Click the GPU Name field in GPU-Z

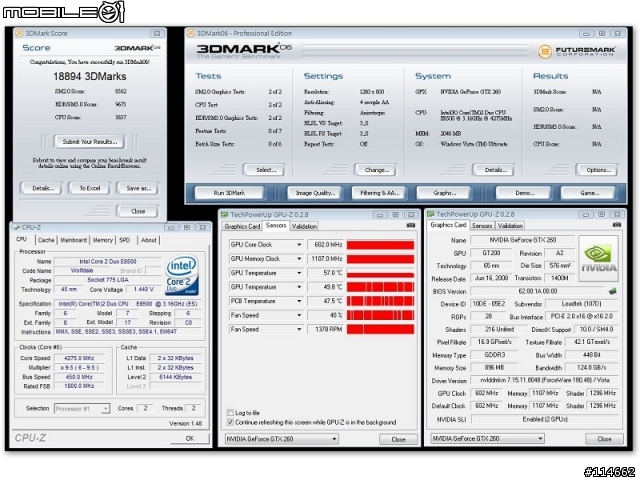tap(522, 240)
